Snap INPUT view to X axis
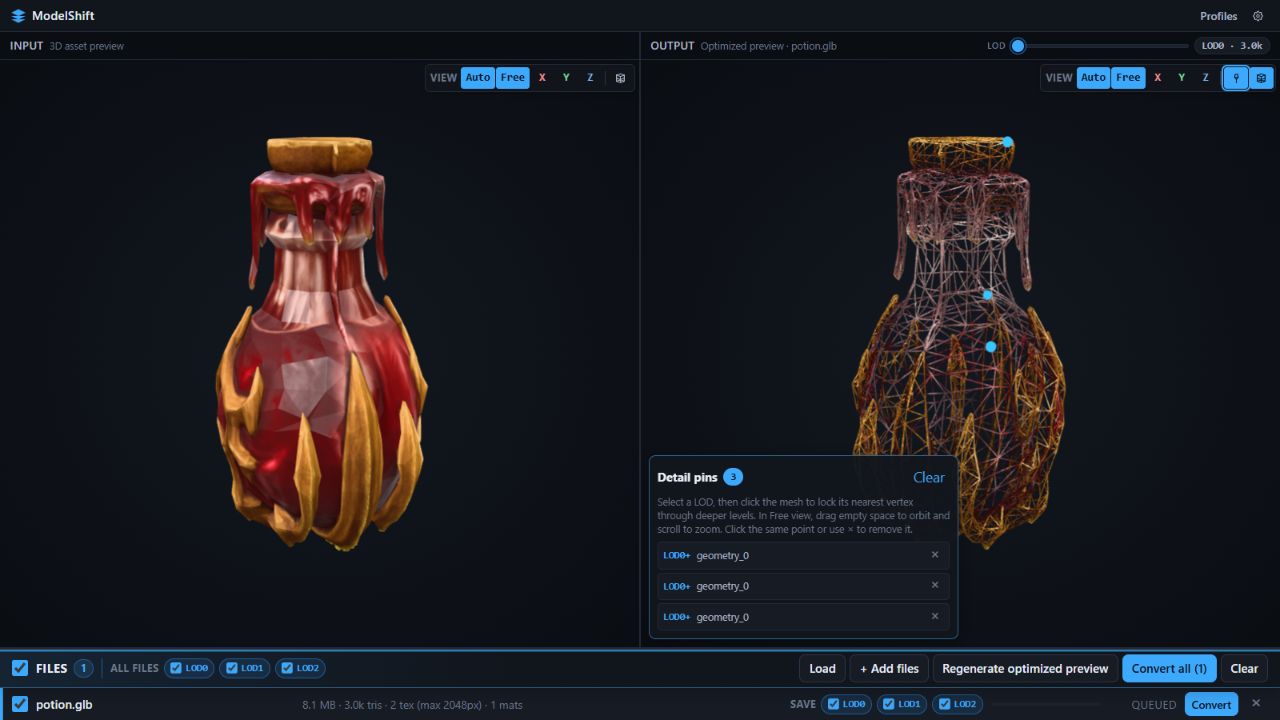Viewport: 1280px width, 720px height. click(542, 78)
